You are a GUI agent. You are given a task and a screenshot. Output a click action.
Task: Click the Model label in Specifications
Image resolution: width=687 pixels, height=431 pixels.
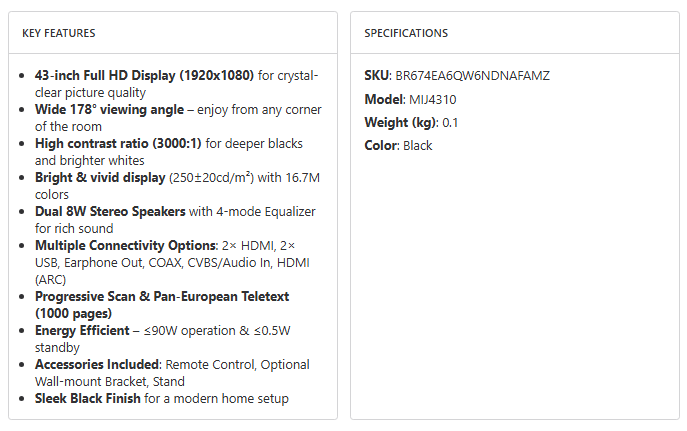(384, 99)
